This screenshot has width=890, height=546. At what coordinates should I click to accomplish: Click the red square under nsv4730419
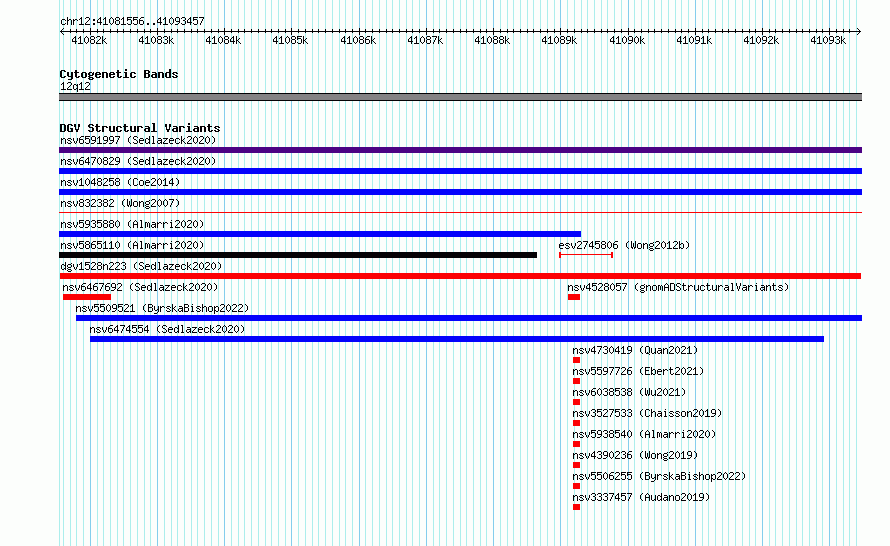[577, 360]
